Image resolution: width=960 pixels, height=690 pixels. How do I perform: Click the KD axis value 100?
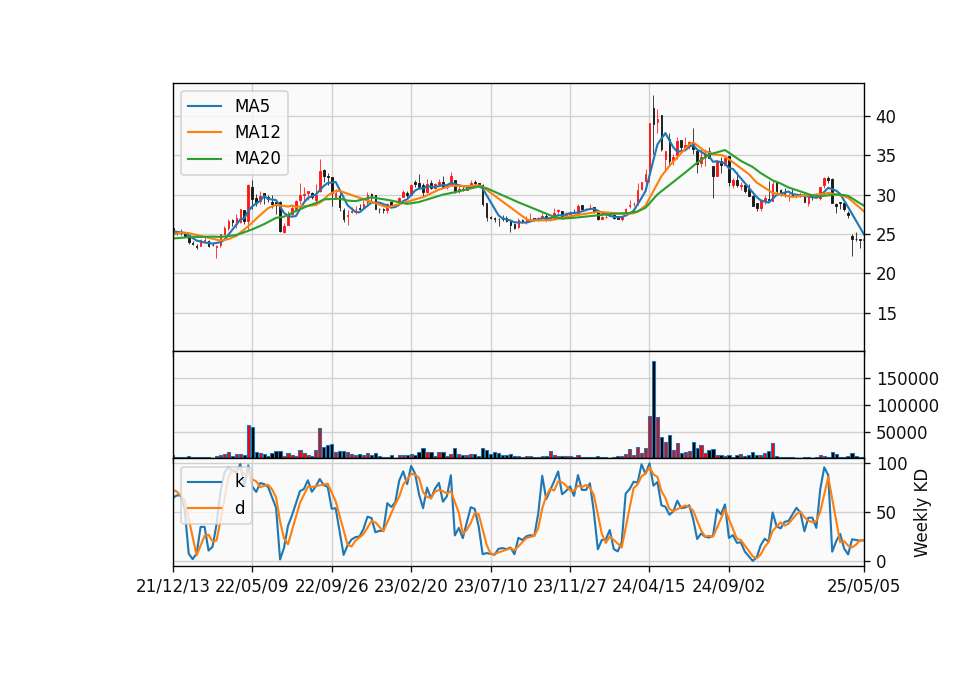pyautogui.click(x=891, y=464)
